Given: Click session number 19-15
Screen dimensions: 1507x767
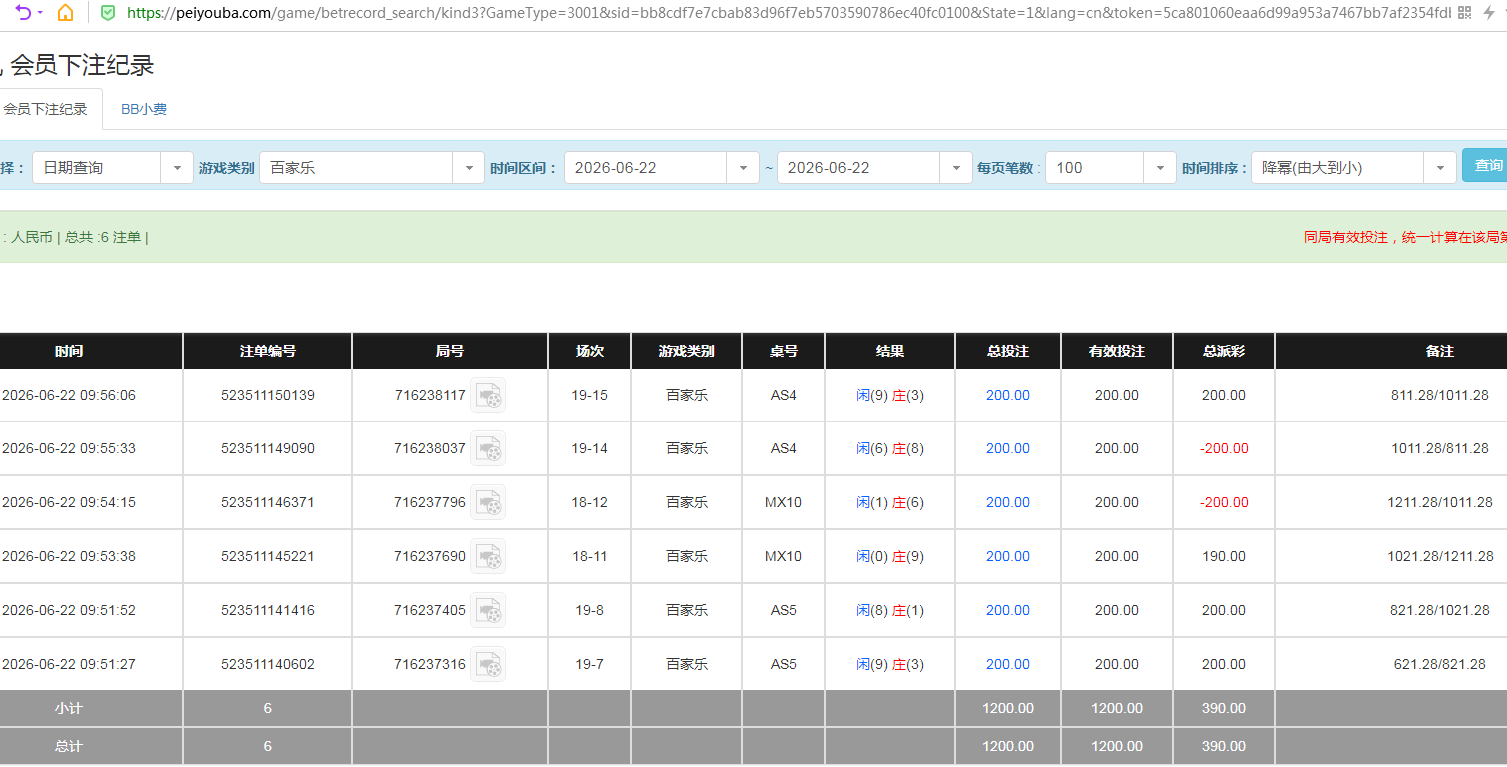Looking at the screenshot, I should (x=590, y=395).
